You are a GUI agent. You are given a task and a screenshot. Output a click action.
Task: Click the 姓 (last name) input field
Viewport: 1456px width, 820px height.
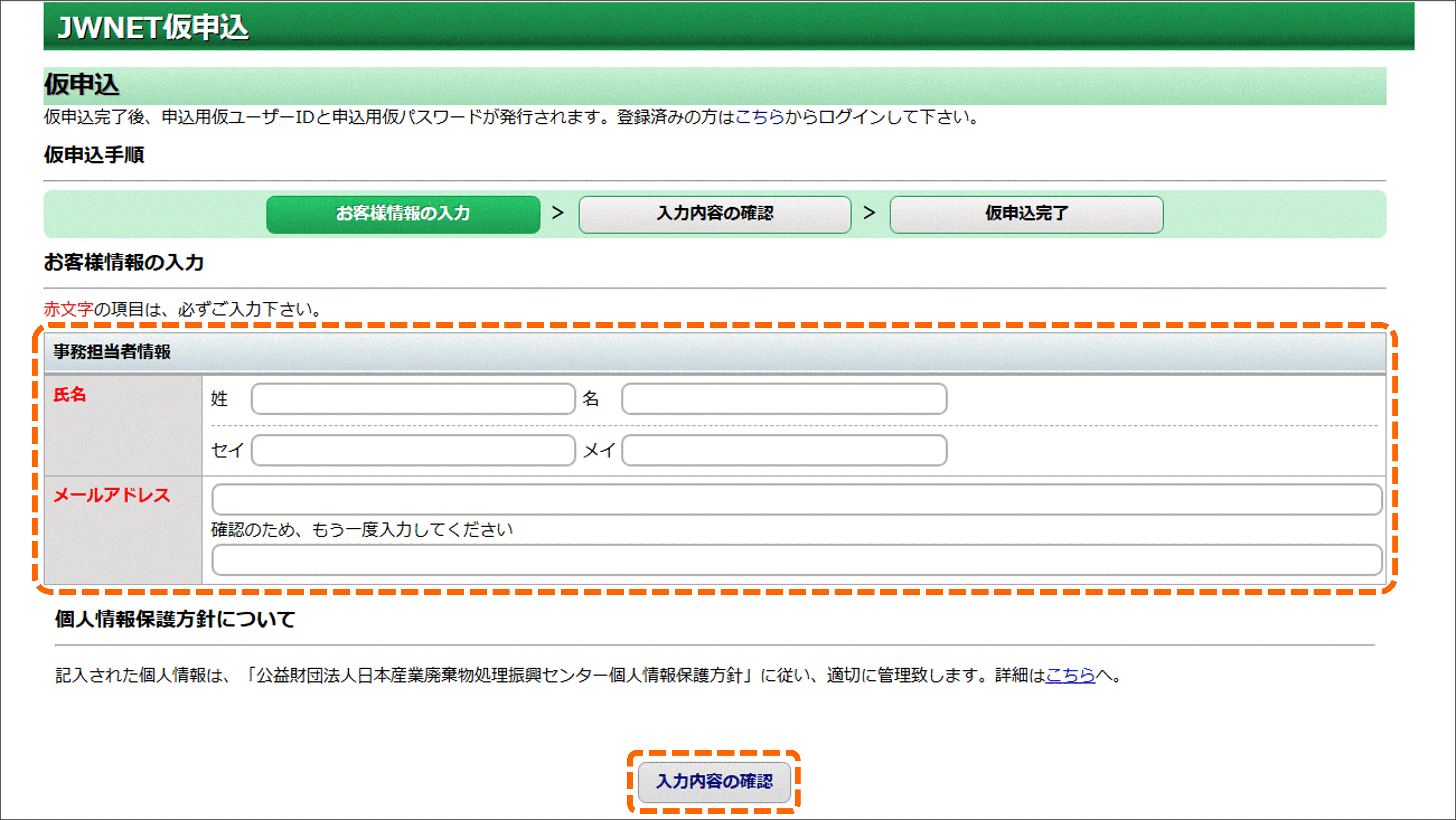pos(413,399)
